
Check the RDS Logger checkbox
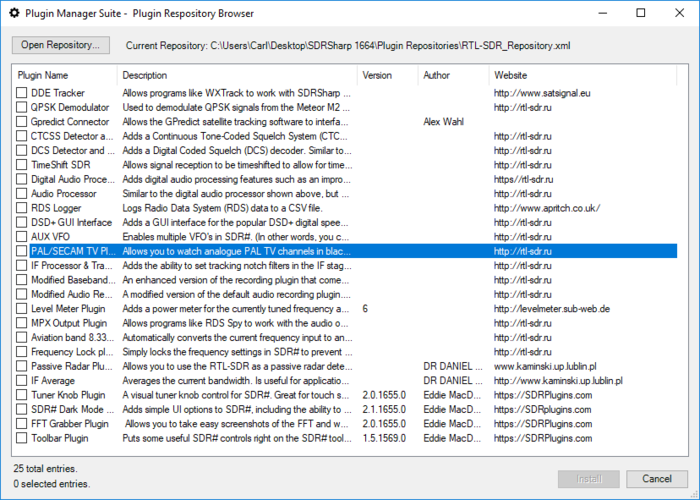point(21,208)
